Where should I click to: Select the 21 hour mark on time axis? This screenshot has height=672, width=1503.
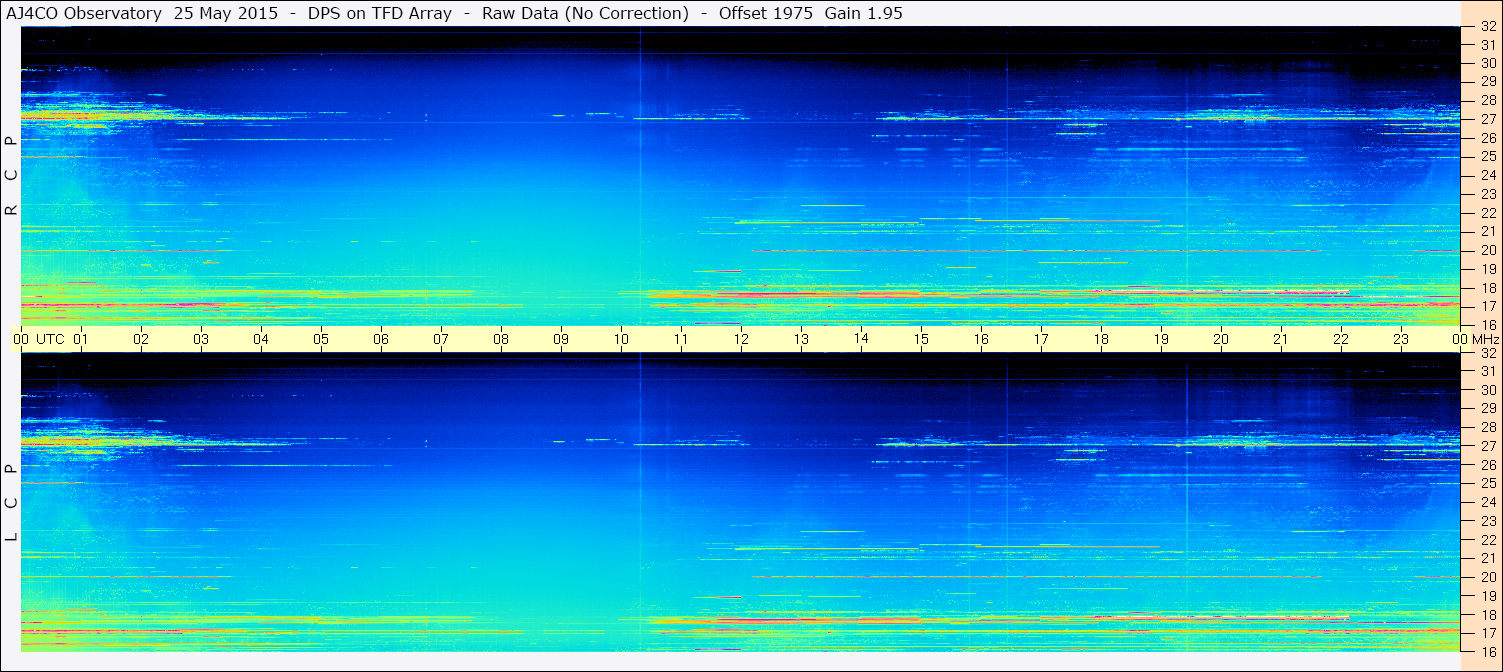[1281, 339]
